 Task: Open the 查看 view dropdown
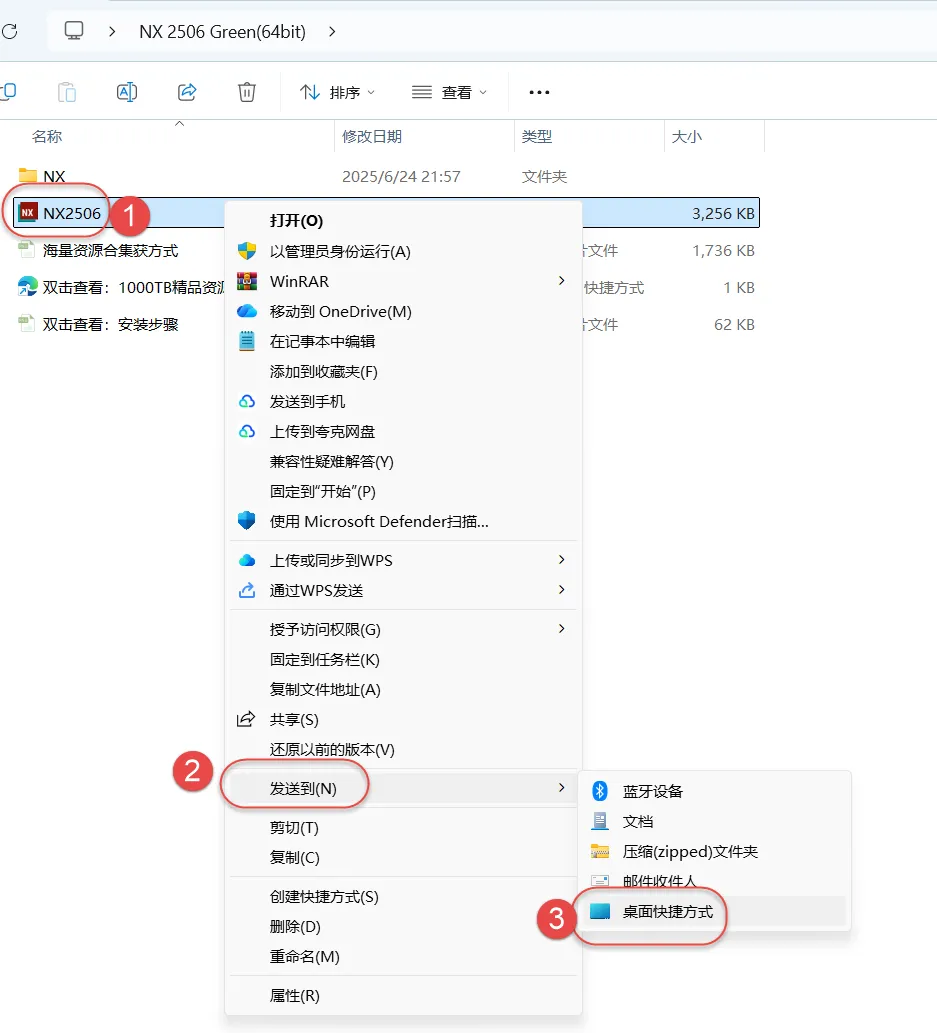pos(449,92)
